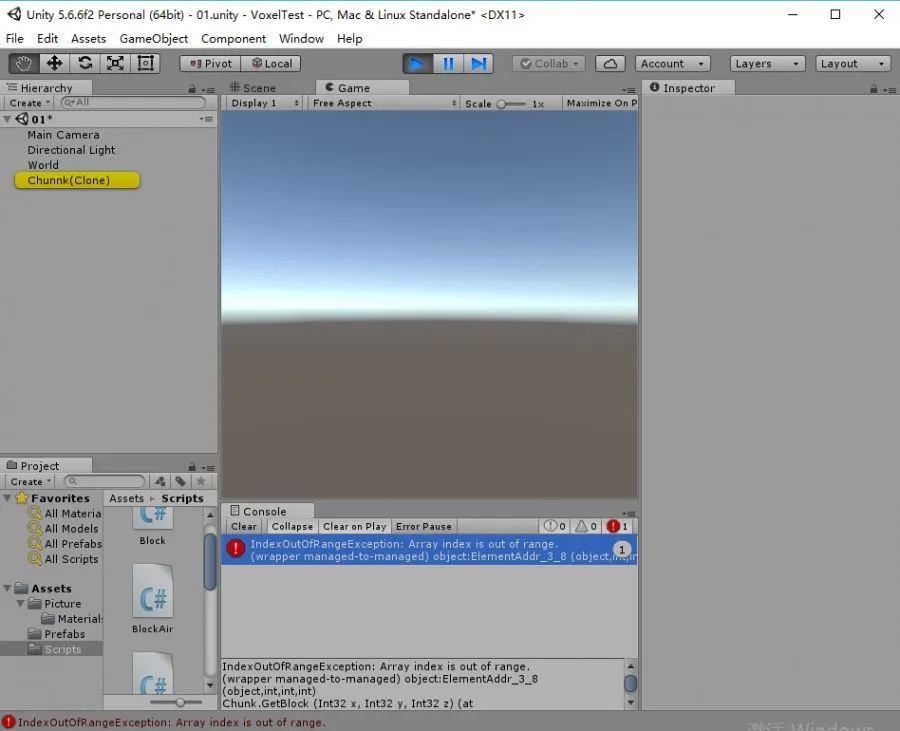Click the Hierarchy search field
900x731 pixels.
(x=133, y=102)
